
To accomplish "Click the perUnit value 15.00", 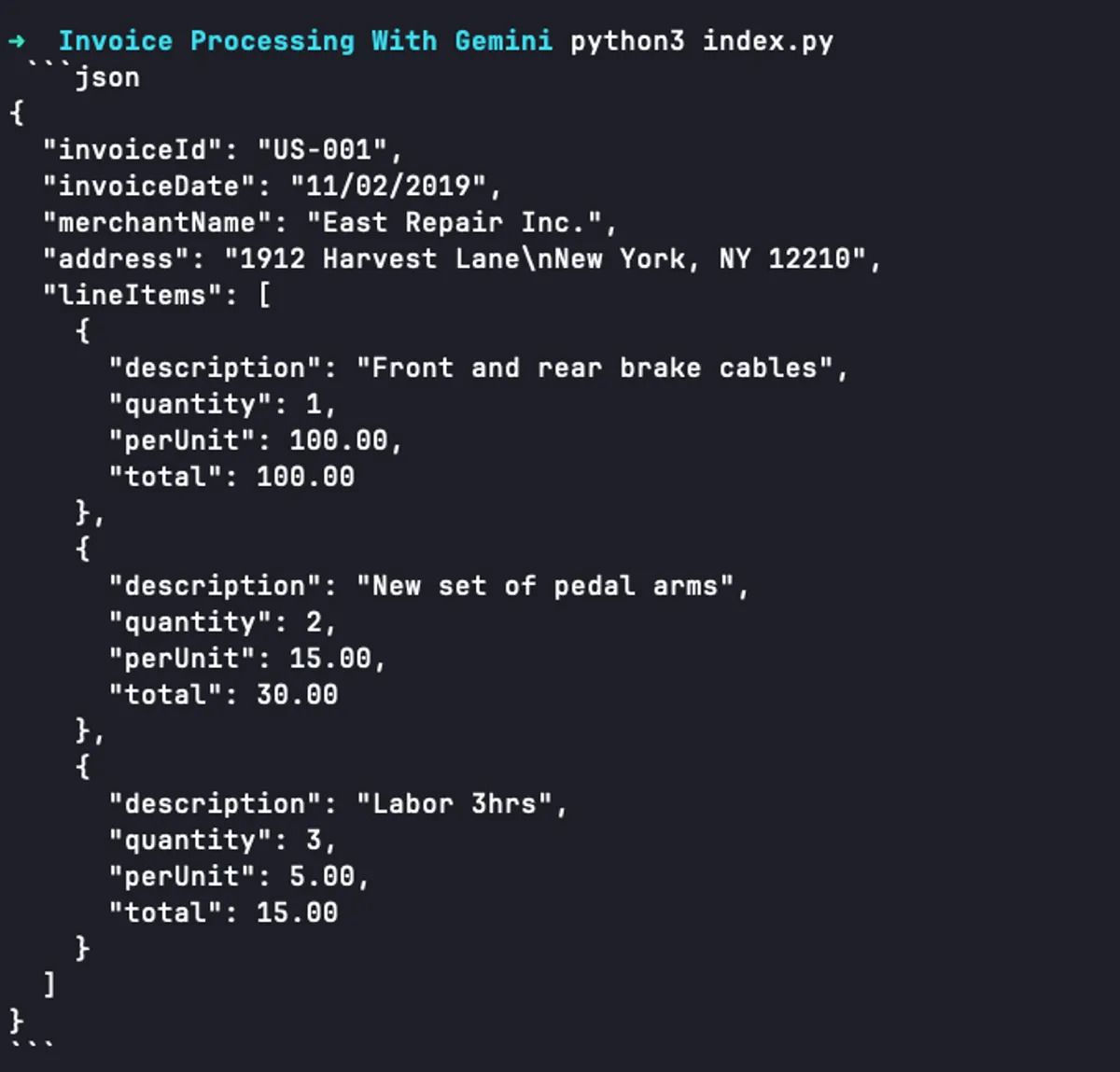I will pyautogui.click(x=329, y=659).
